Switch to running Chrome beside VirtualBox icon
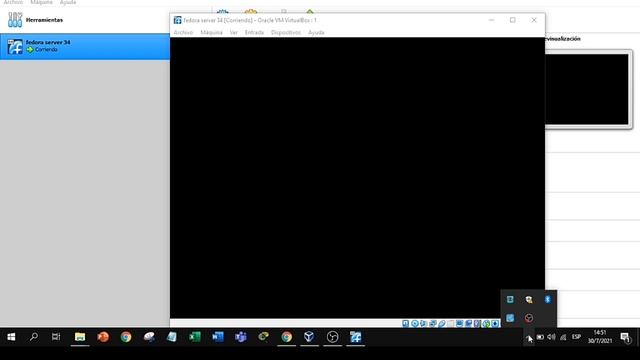This screenshot has height=360, width=640. point(287,337)
